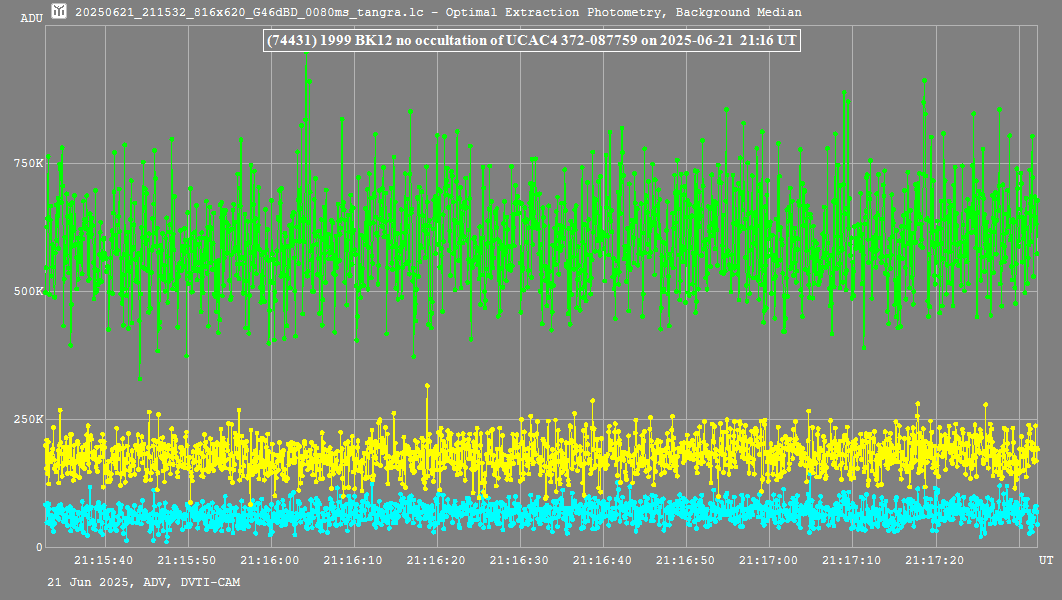Click the ADU axis label
The width and height of the screenshot is (1062, 600).
coord(31,18)
